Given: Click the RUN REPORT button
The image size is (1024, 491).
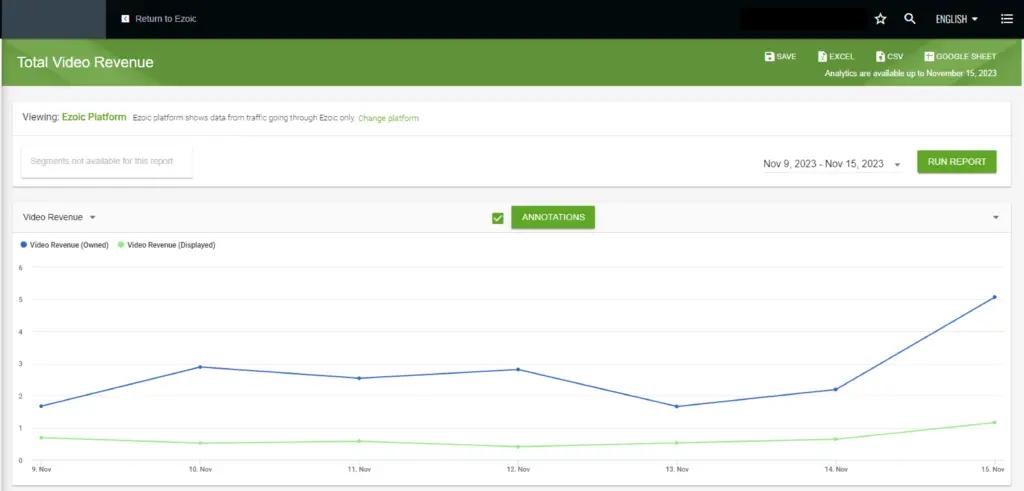Looking at the screenshot, I should (x=957, y=162).
